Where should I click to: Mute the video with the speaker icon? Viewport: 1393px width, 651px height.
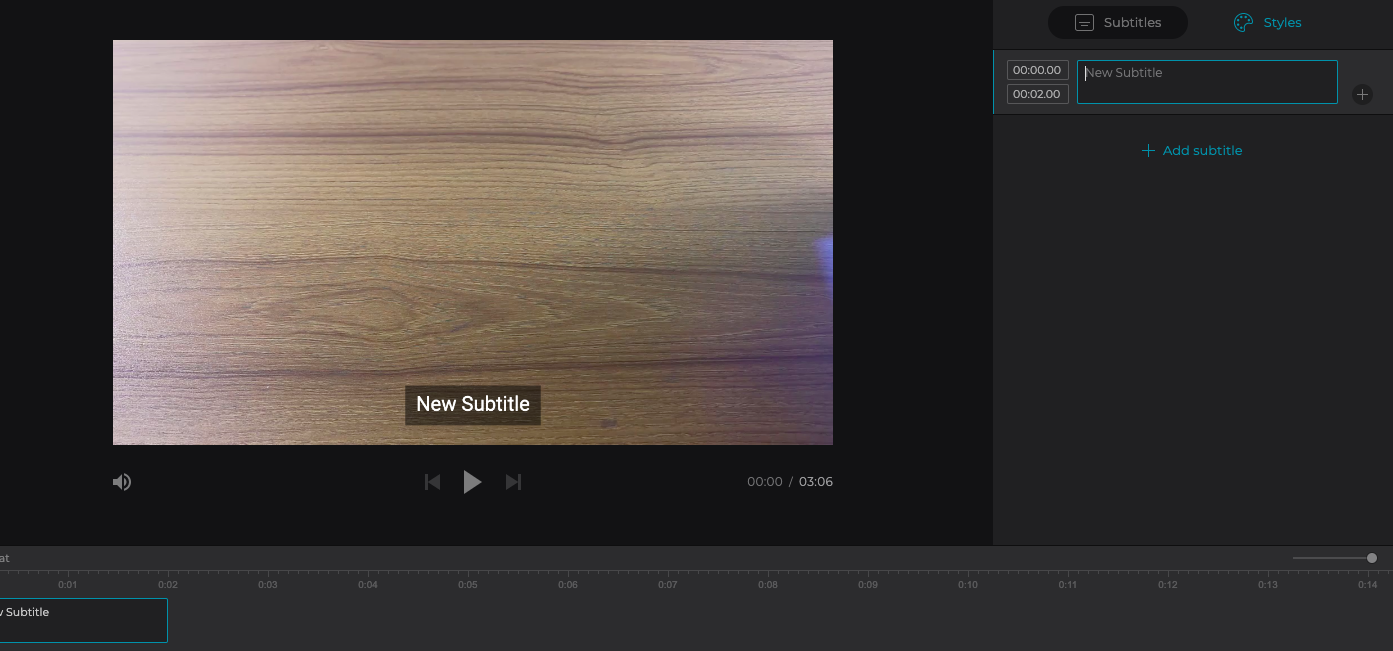point(122,482)
